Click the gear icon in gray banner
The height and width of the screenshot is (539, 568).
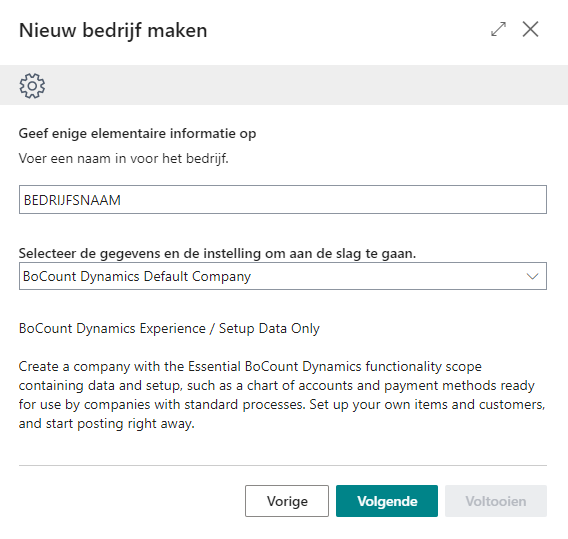click(32, 86)
